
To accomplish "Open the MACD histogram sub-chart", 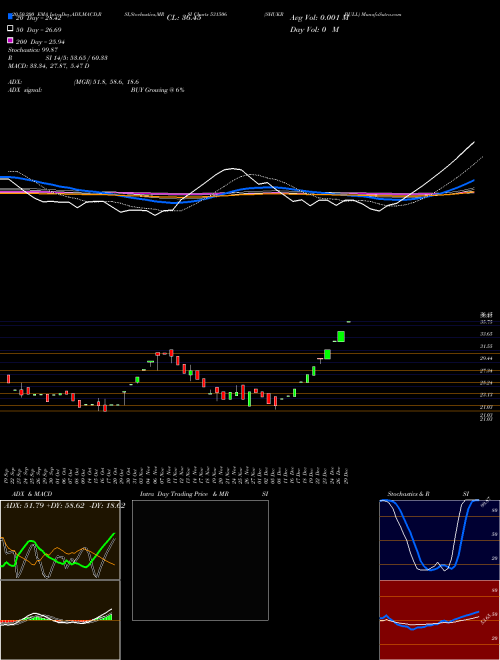I will pyautogui.click(x=60, y=620).
